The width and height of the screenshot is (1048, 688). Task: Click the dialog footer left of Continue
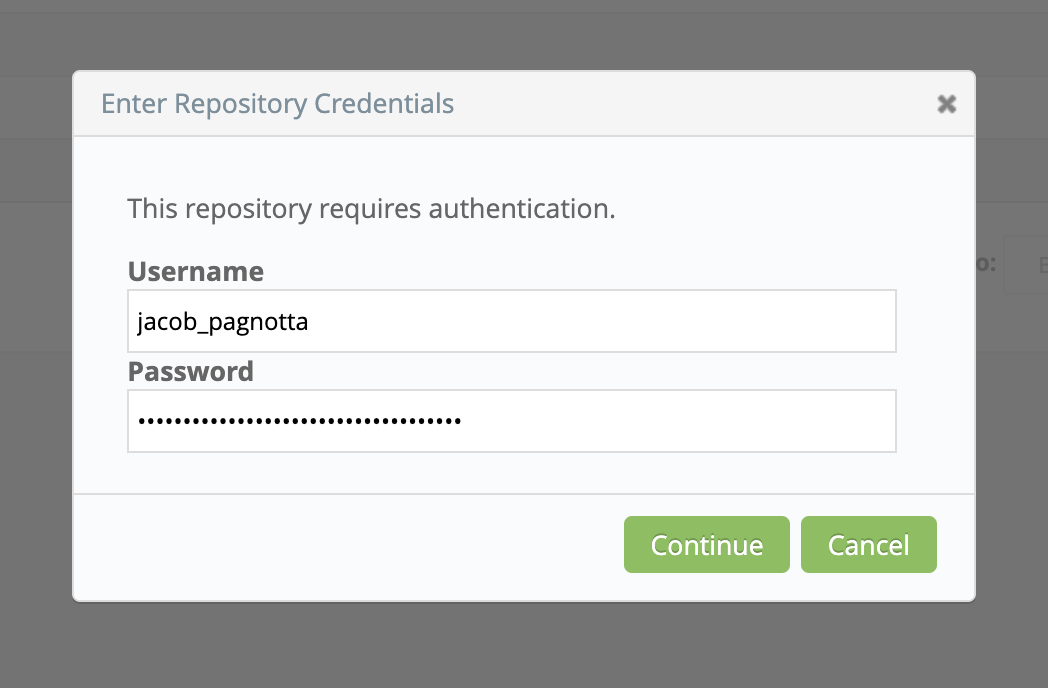click(x=350, y=546)
